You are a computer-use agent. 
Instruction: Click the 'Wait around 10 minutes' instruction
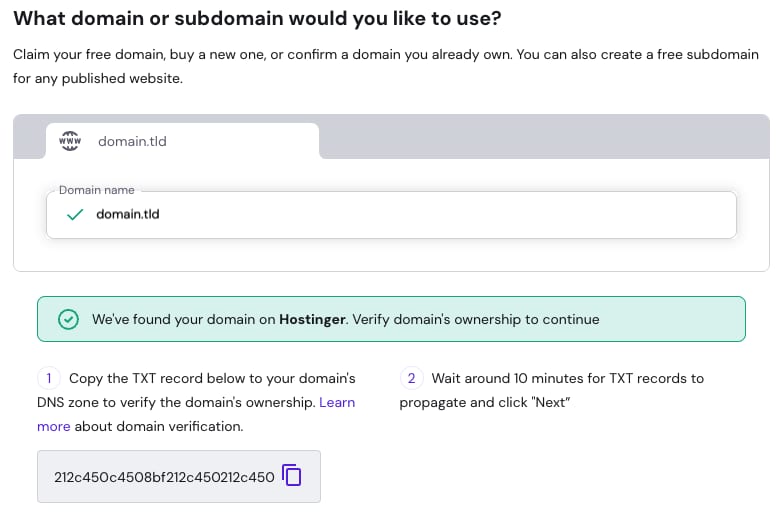tap(567, 378)
